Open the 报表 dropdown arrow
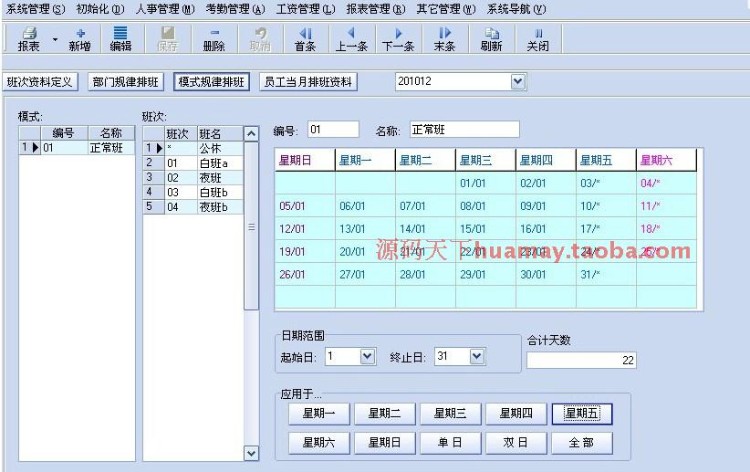Image resolution: width=750 pixels, height=472 pixels. [55, 39]
